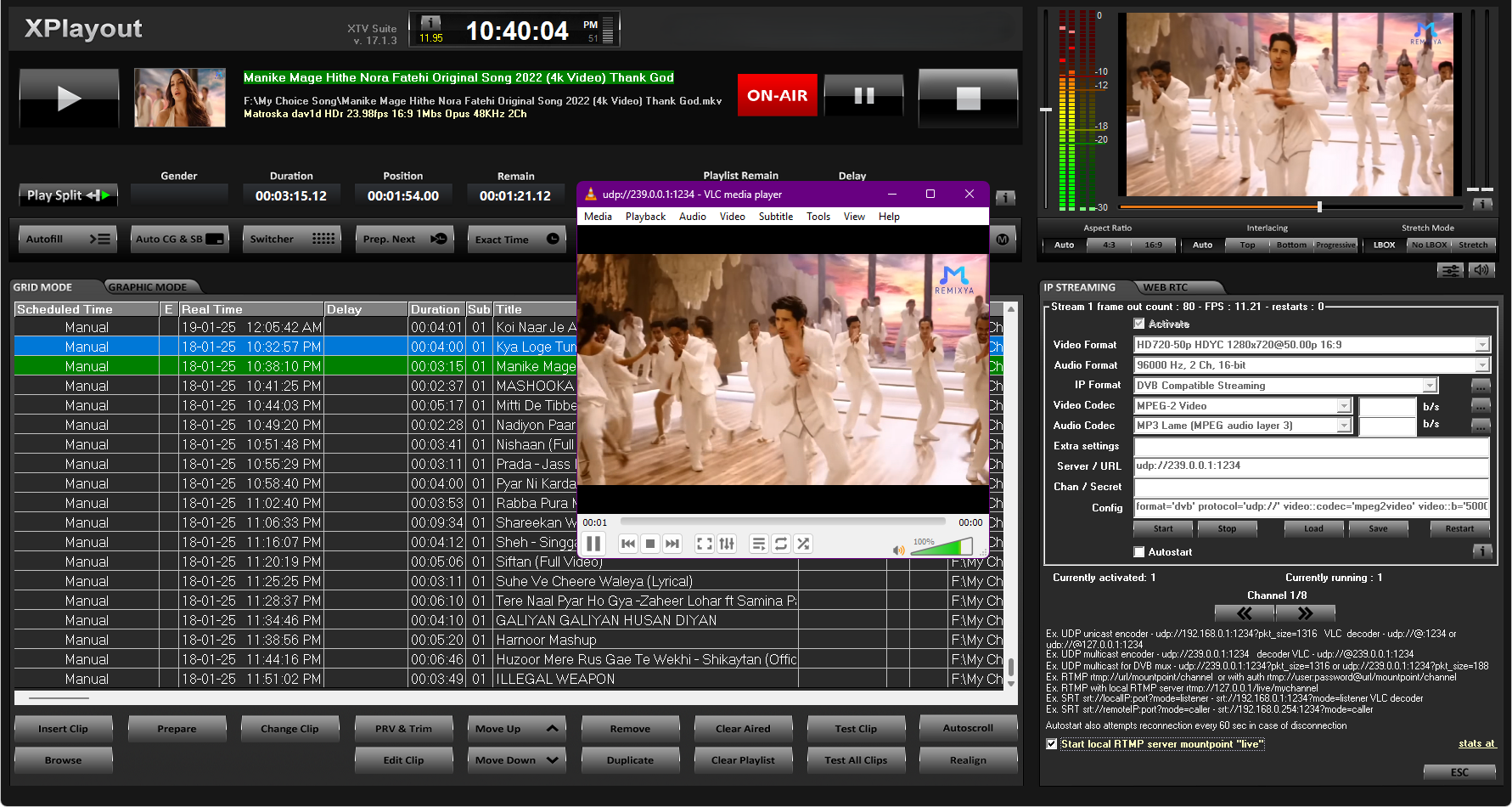The height and width of the screenshot is (807, 1512).
Task: Click the VLC seek progress bar
Action: click(782, 522)
